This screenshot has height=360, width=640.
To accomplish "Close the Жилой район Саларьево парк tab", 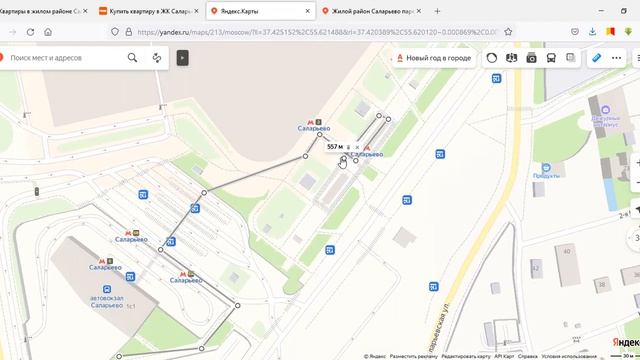I will (418, 11).
